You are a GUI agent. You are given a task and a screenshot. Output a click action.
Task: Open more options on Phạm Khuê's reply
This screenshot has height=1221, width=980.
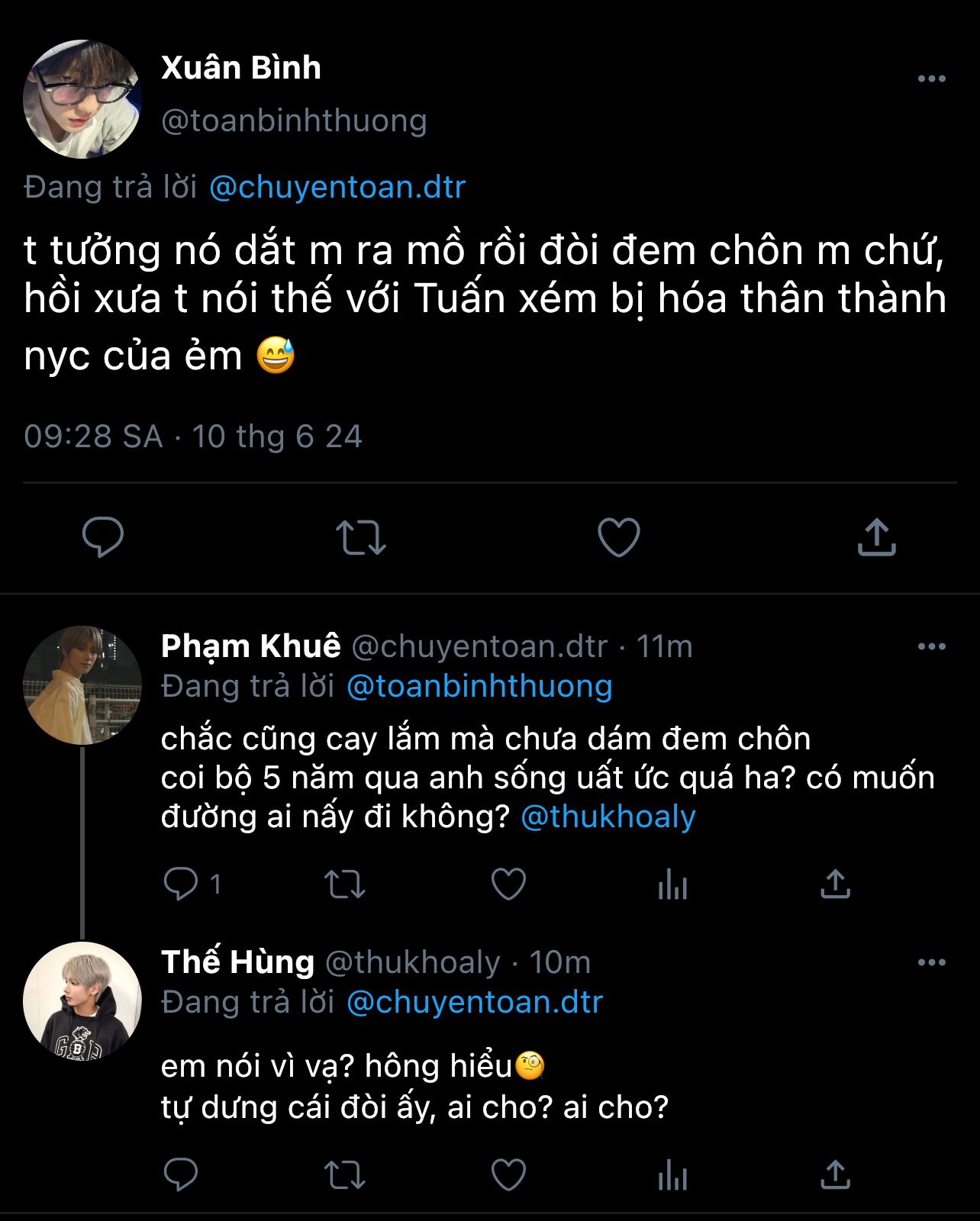pos(931,646)
